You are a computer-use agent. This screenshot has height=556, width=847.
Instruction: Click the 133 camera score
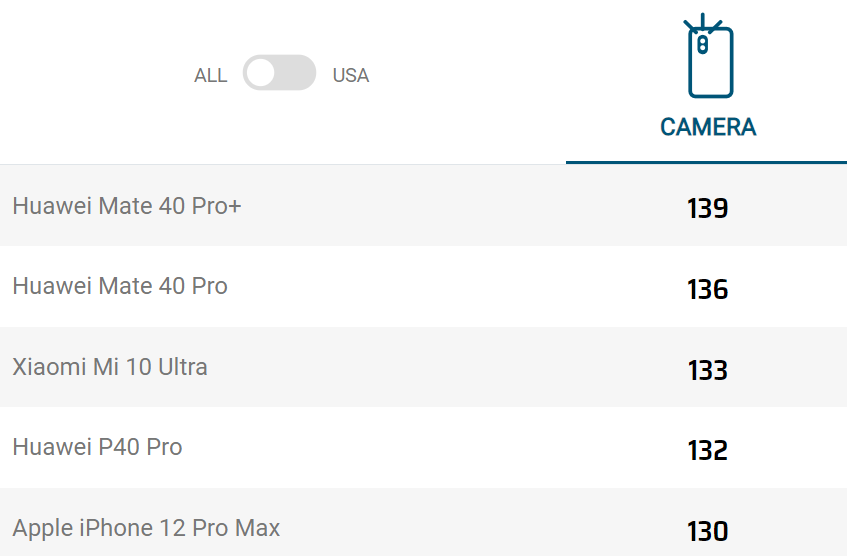coord(708,370)
